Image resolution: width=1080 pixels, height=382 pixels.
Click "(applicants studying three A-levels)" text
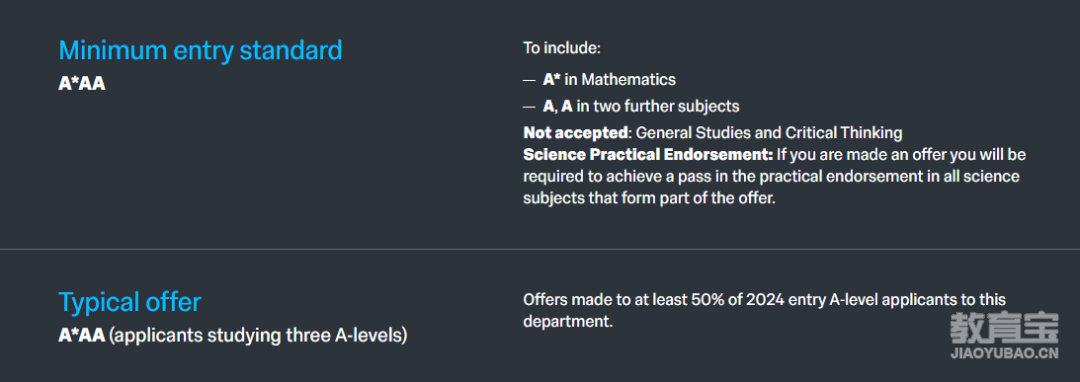click(x=258, y=336)
